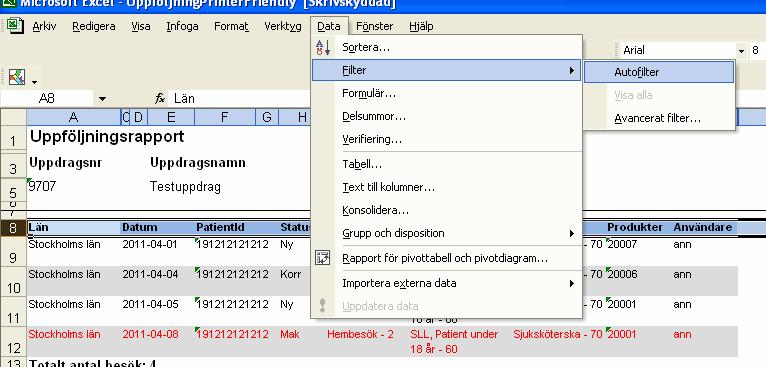Open the Fönster menu
The height and width of the screenshot is (367, 766).
[x=375, y=26]
